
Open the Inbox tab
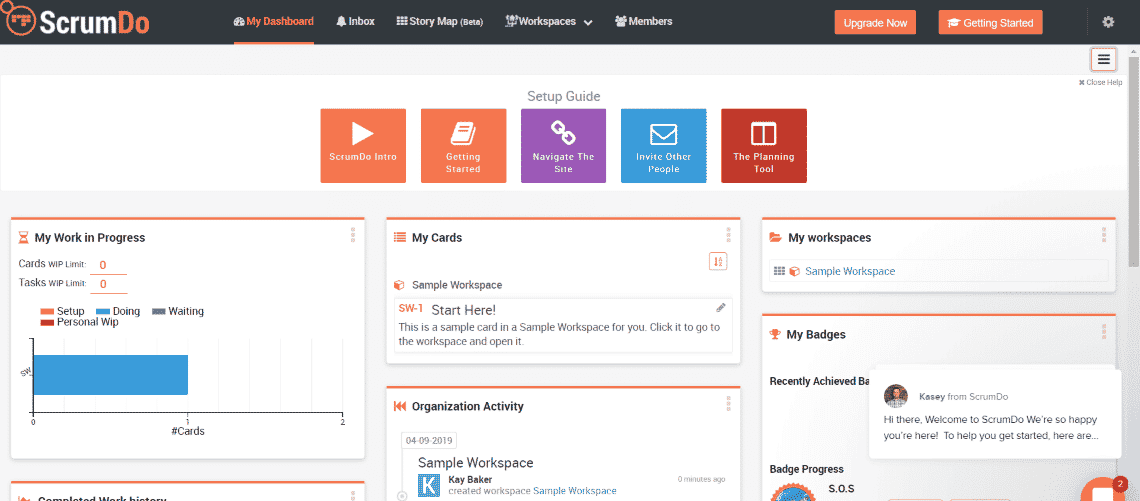pos(356,22)
